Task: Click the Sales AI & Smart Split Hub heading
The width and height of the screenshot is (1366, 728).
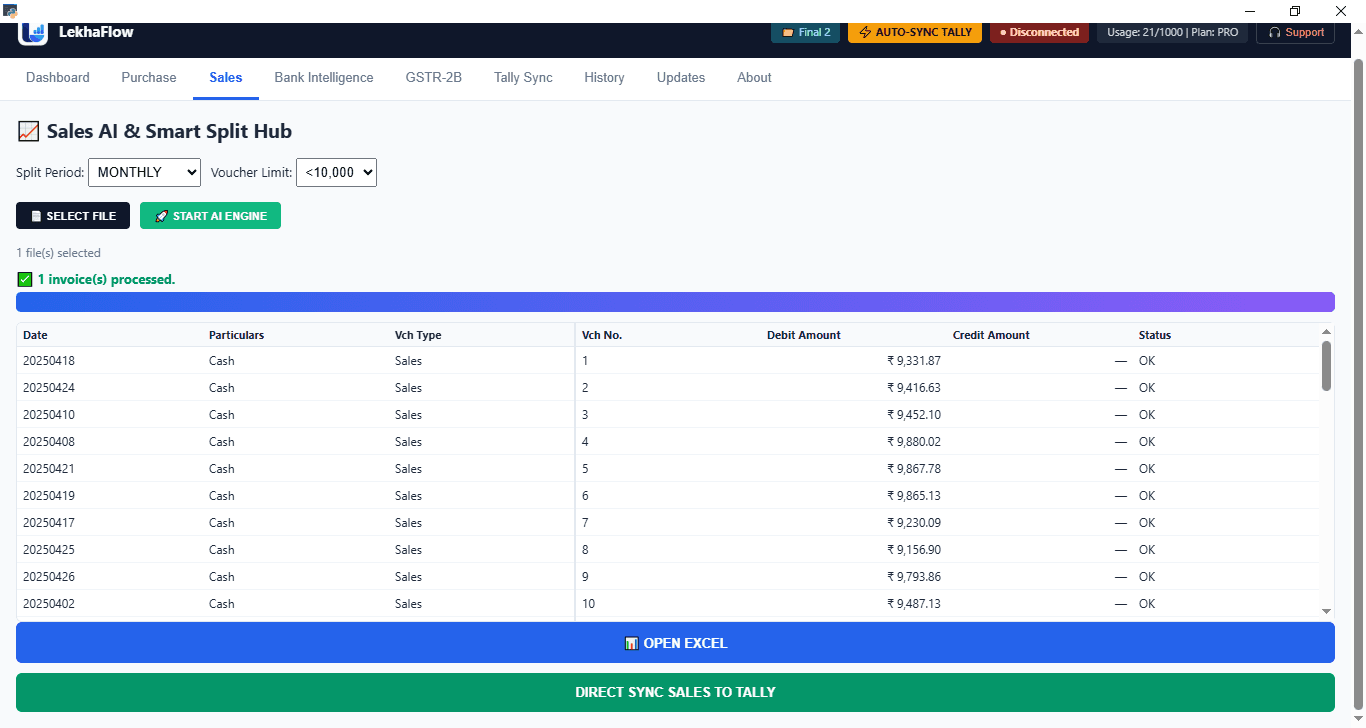Action: click(x=155, y=131)
